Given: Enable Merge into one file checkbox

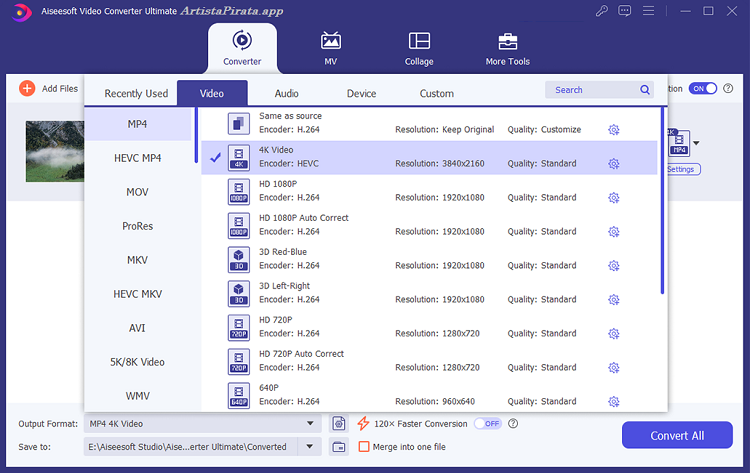Looking at the screenshot, I should click(364, 447).
